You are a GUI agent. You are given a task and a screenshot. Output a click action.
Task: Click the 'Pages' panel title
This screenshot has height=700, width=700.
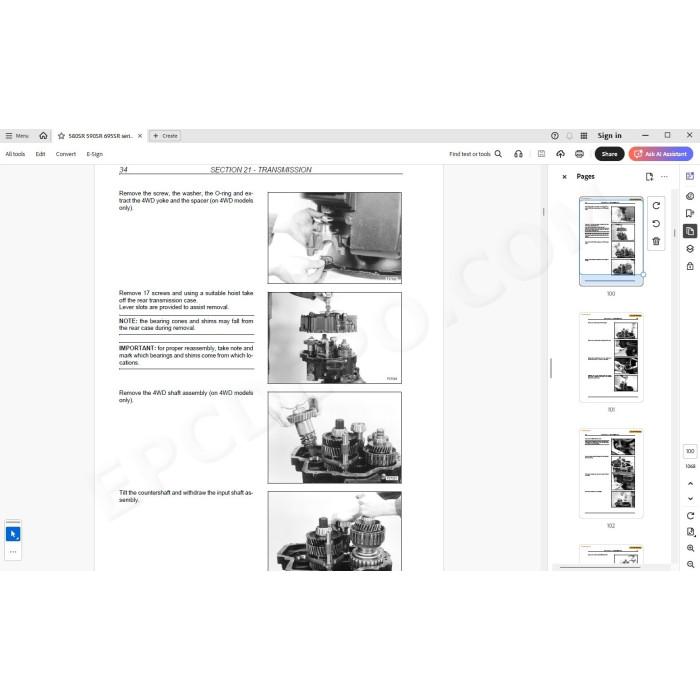[x=585, y=177]
